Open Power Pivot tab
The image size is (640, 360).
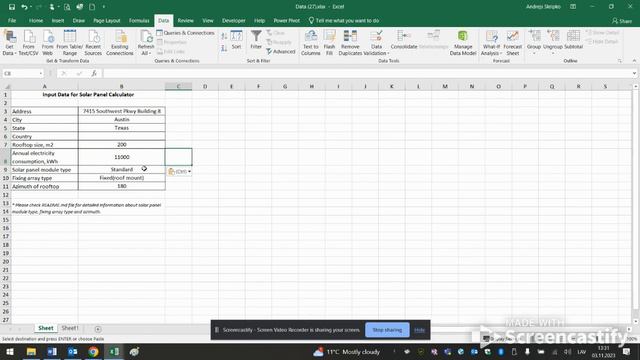287,20
